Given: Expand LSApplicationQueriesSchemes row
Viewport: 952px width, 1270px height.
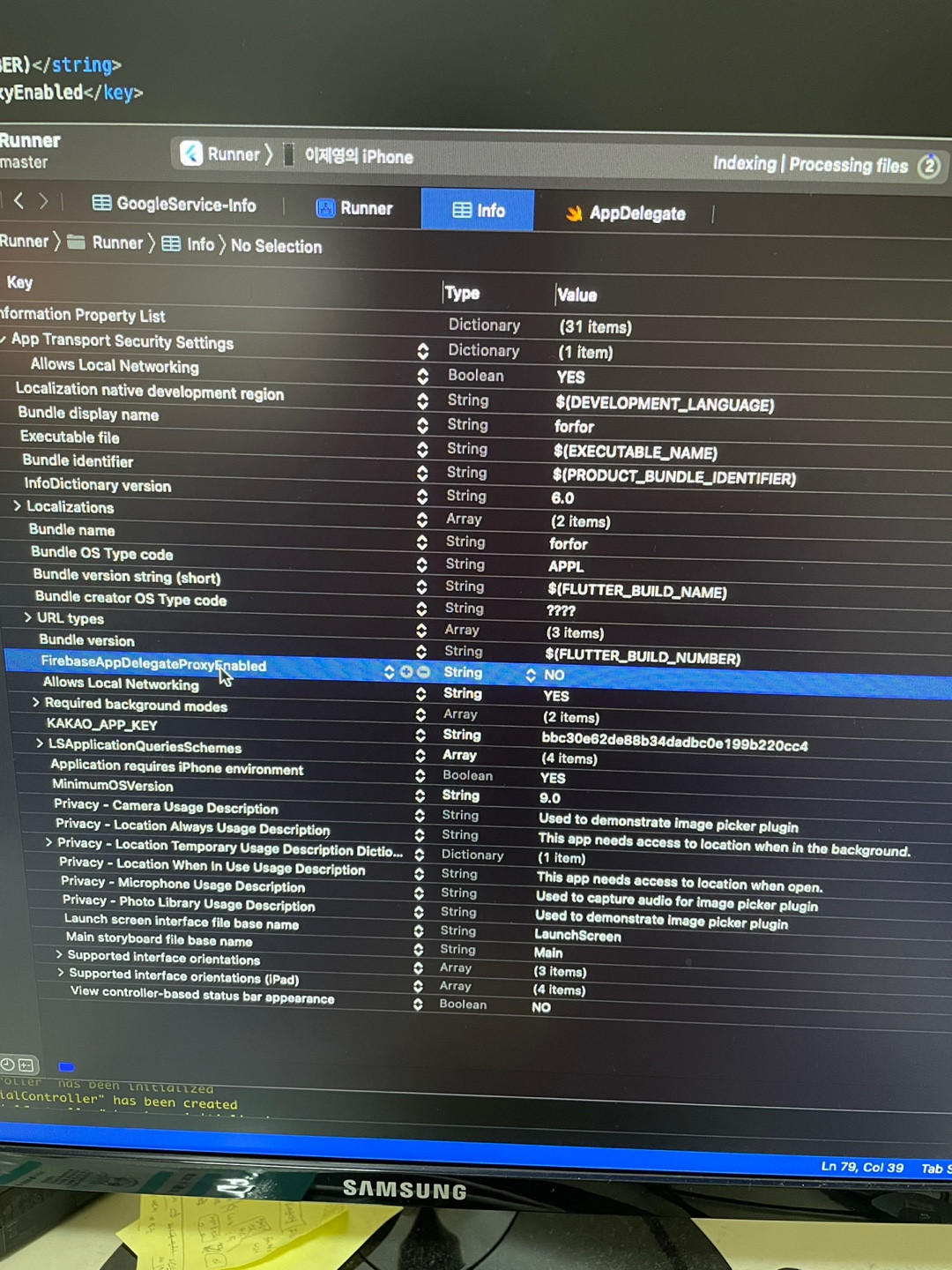Looking at the screenshot, I should (x=39, y=743).
